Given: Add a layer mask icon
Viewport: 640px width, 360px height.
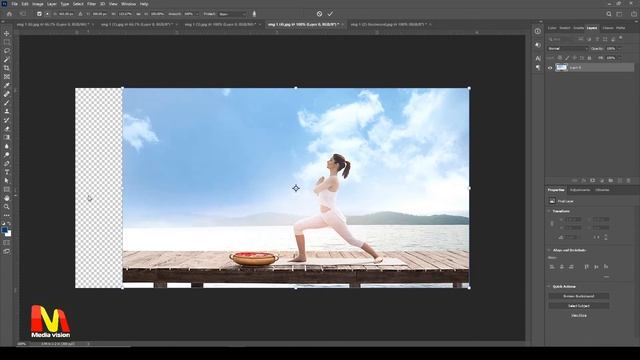Looking at the screenshot, I should (x=593, y=180).
